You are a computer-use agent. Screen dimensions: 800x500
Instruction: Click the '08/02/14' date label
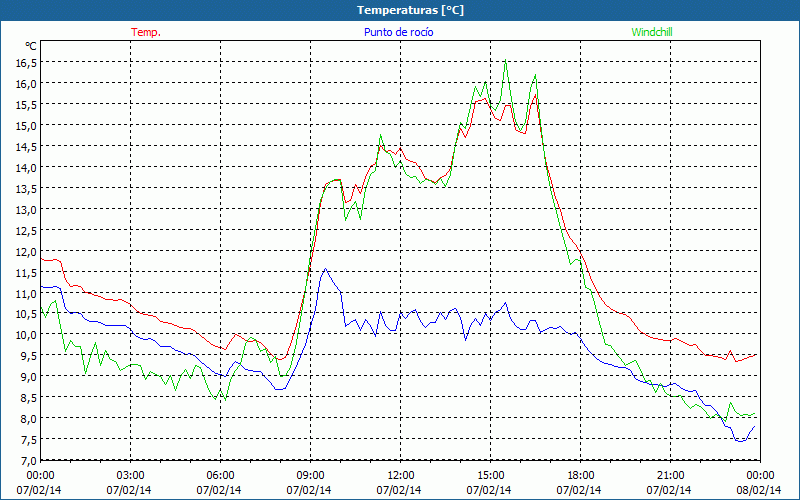759,490
